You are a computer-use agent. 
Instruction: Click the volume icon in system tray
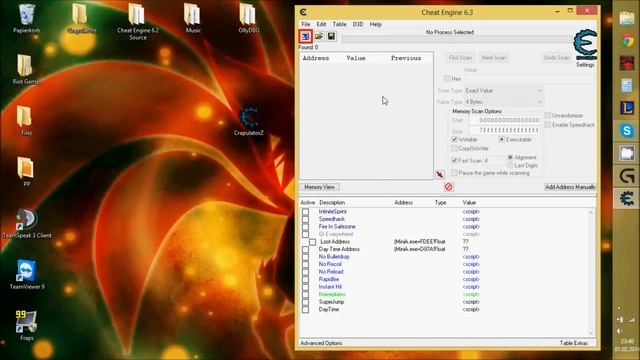pyautogui.click(x=620, y=331)
